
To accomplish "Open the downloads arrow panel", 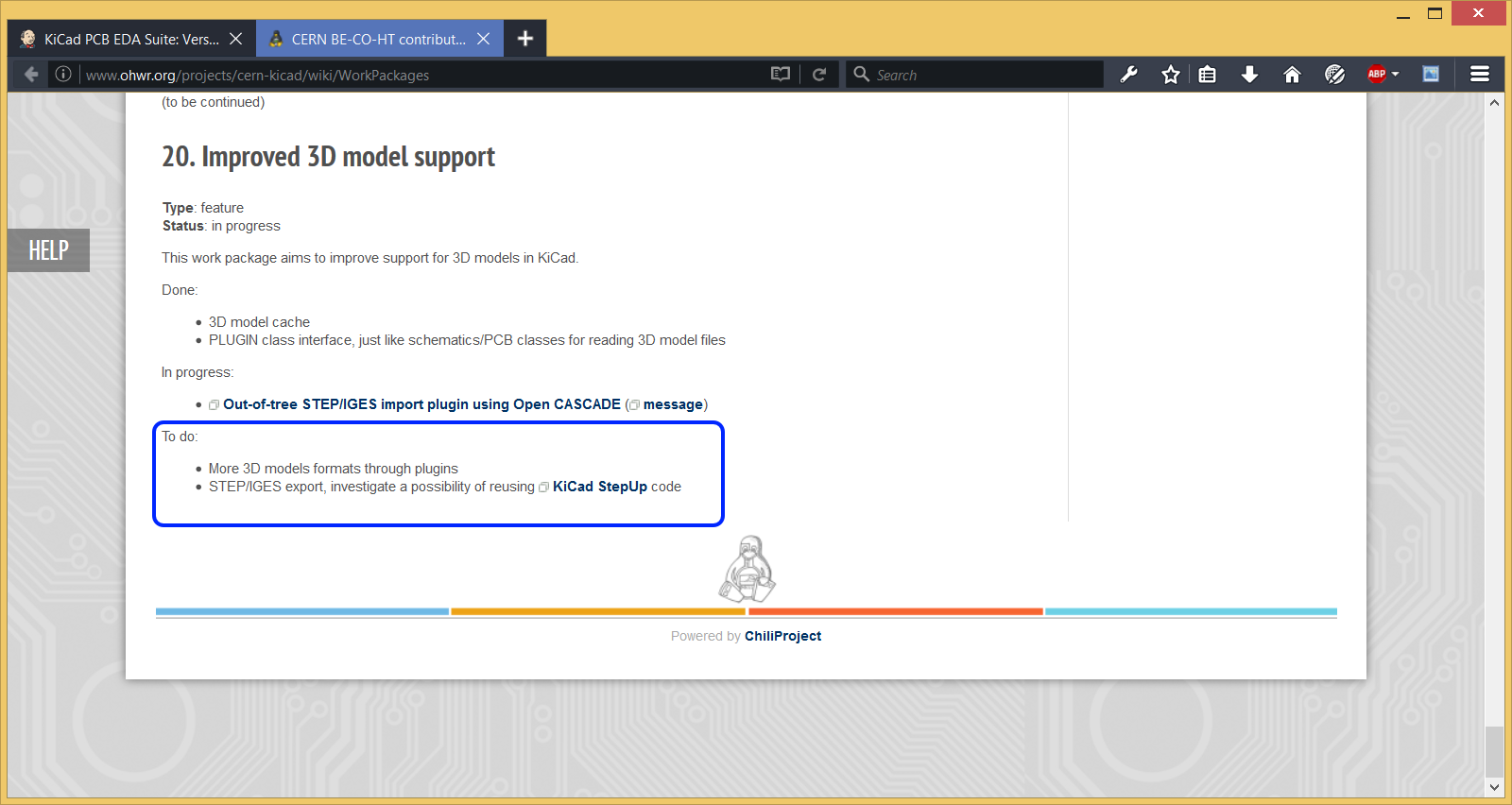I will tap(1249, 75).
